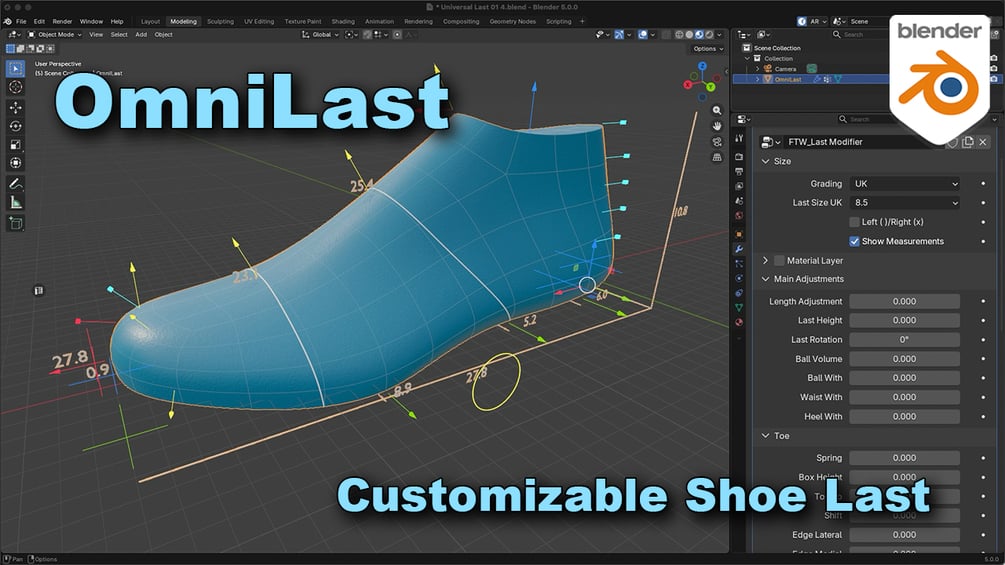Viewport: 1005px width, 565px height.
Task: Remove the FTW_Last Modifier with X
Action: point(983,142)
